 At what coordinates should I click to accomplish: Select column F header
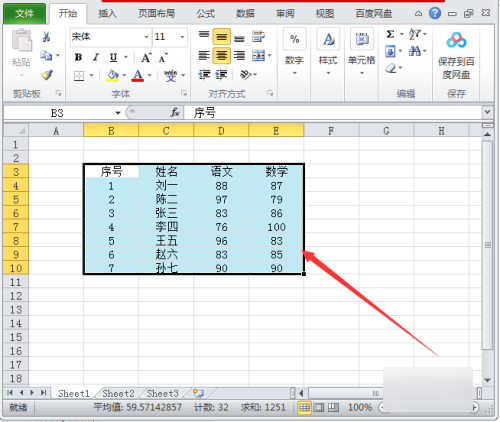[331, 131]
